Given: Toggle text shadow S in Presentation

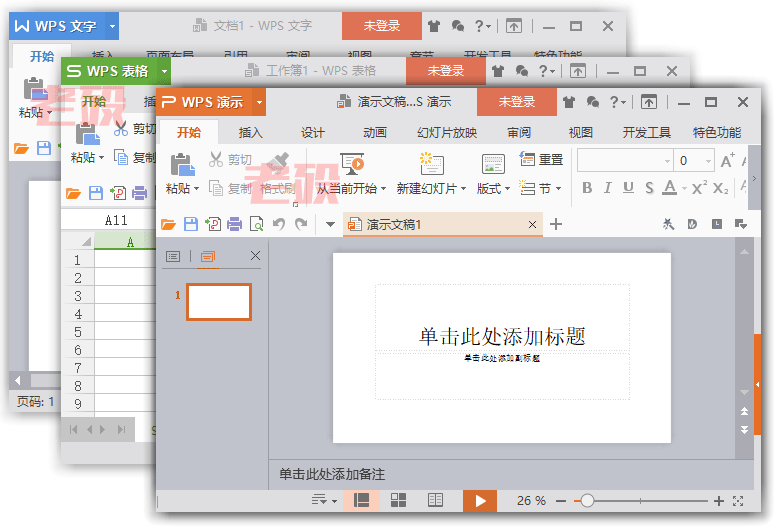Looking at the screenshot, I should (x=649, y=188).
